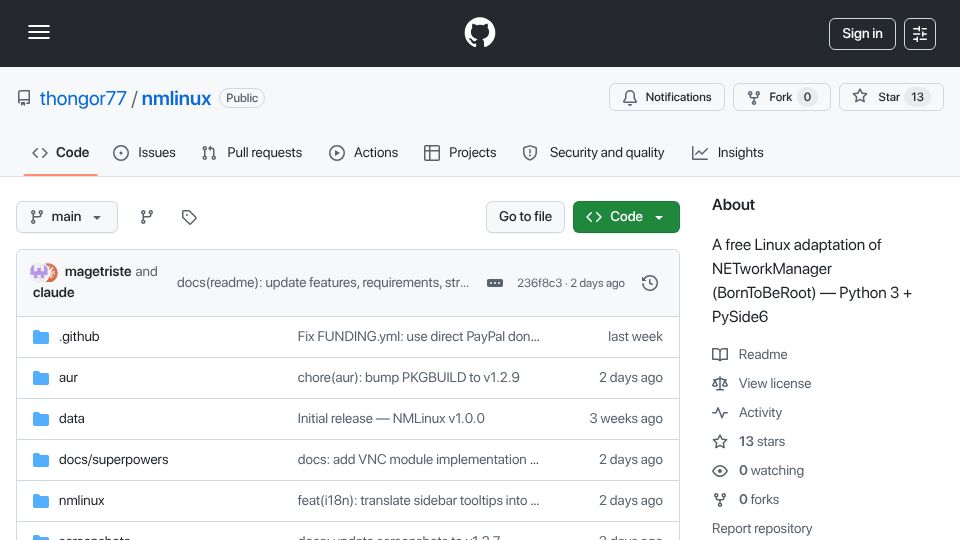Viewport: 960px width, 540px height.
Task: Click the Activity pulse icon
Action: point(720,413)
